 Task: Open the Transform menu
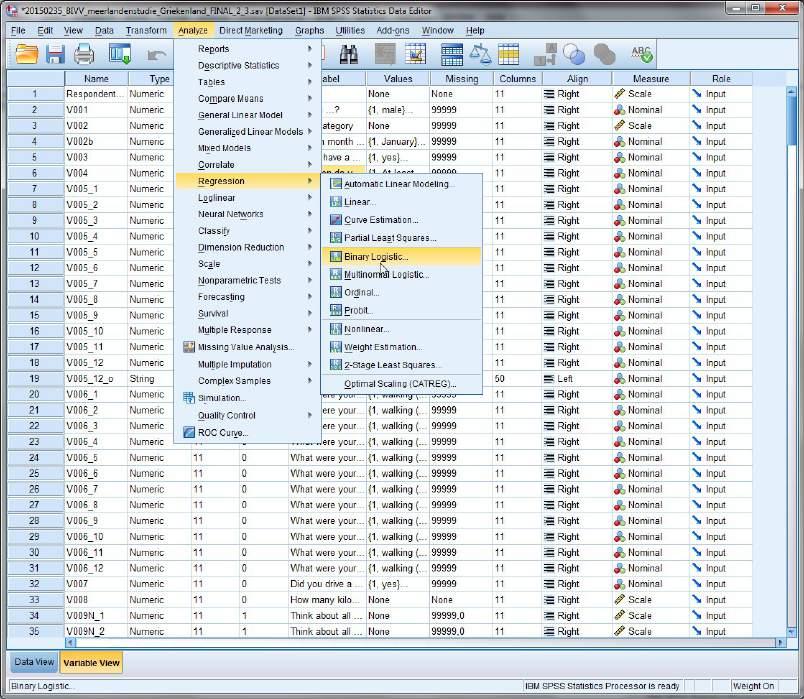[146, 30]
